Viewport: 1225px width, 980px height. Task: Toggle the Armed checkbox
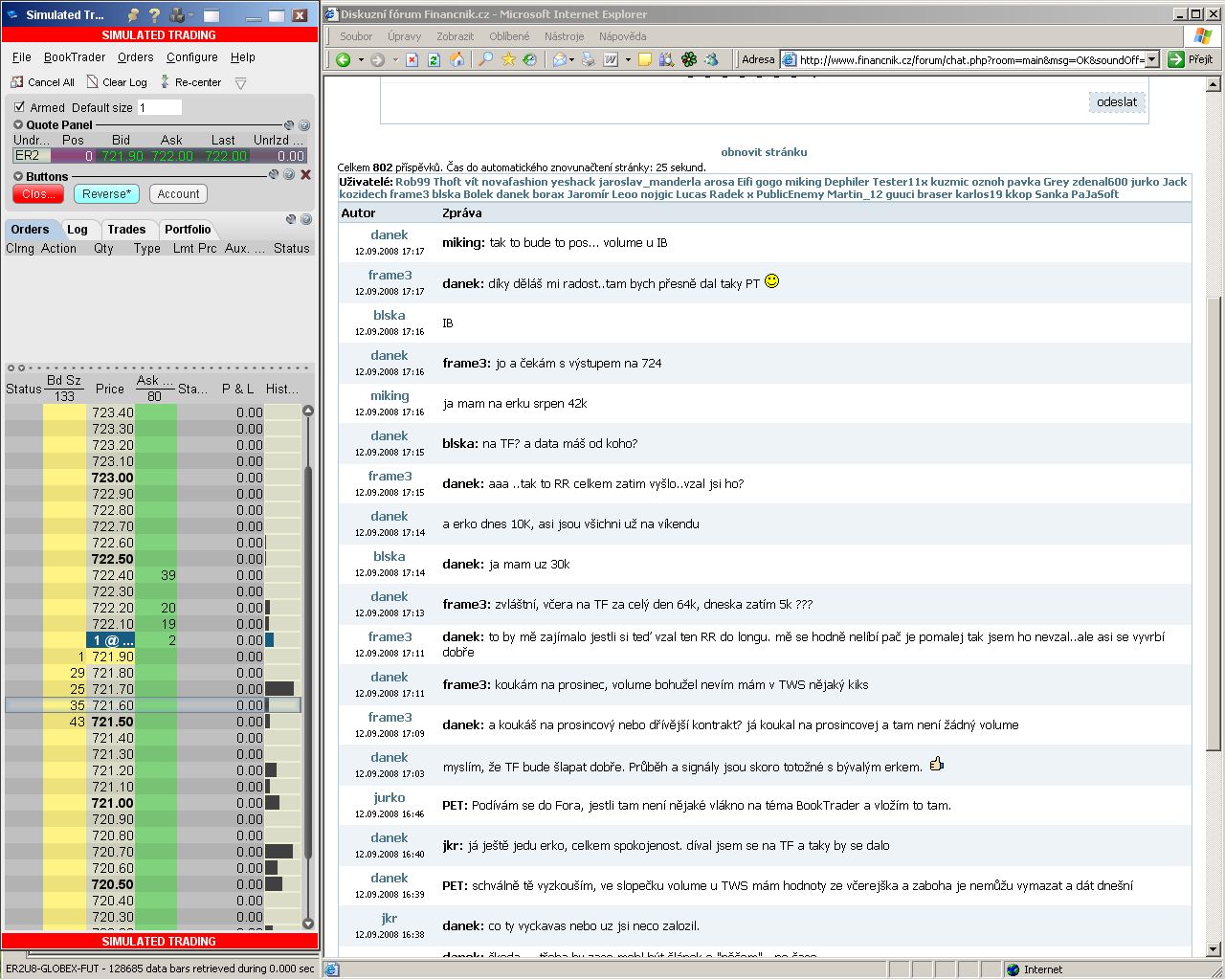pyautogui.click(x=19, y=107)
